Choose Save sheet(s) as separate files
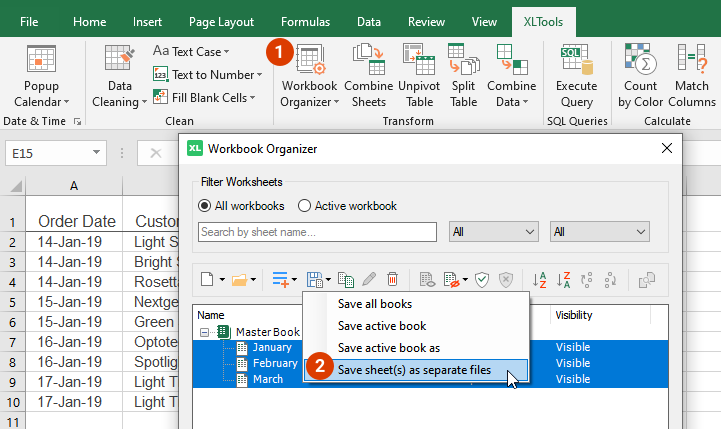The height and width of the screenshot is (429, 721). (x=416, y=370)
